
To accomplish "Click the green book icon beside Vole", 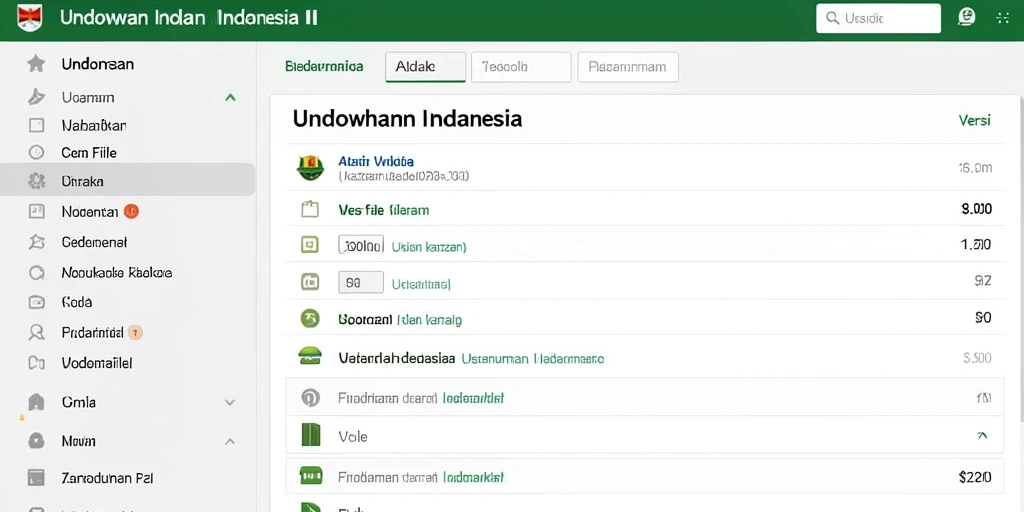I will coord(311,434).
